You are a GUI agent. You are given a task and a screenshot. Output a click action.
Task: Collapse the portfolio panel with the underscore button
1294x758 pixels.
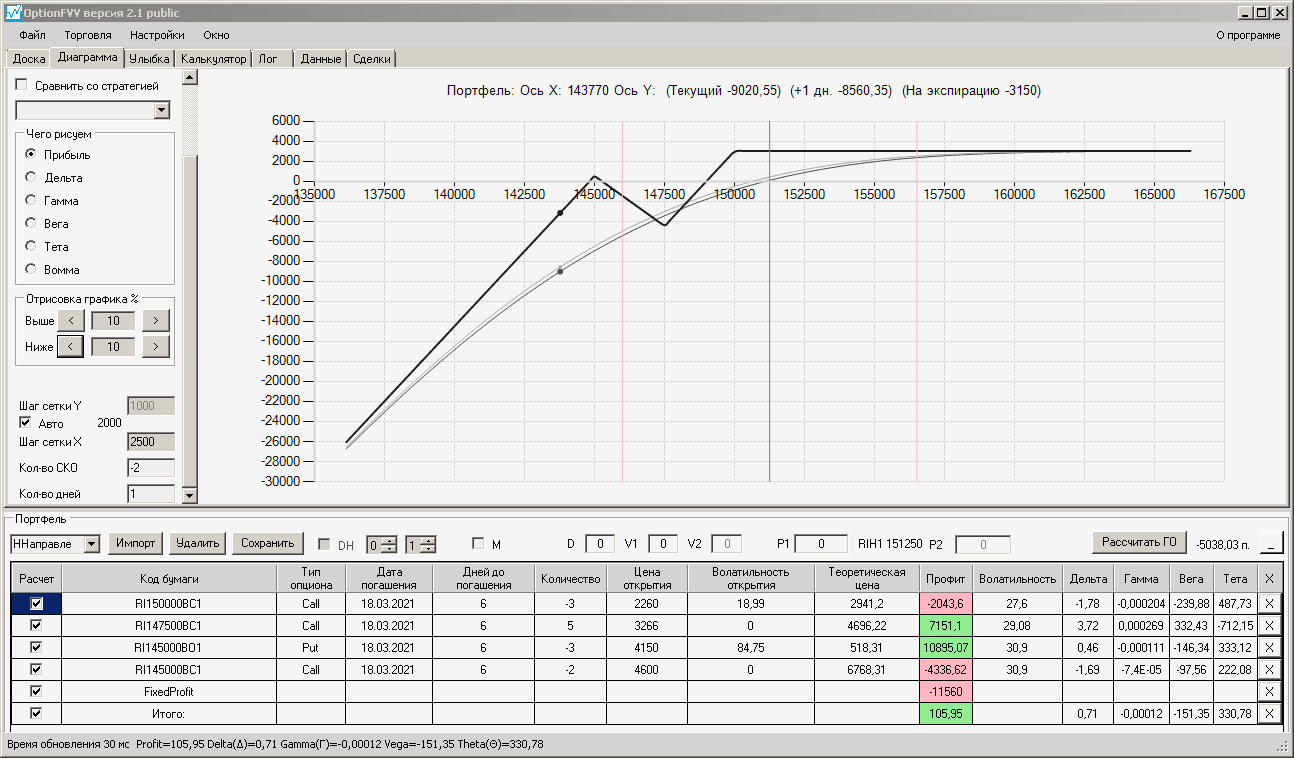(1271, 544)
